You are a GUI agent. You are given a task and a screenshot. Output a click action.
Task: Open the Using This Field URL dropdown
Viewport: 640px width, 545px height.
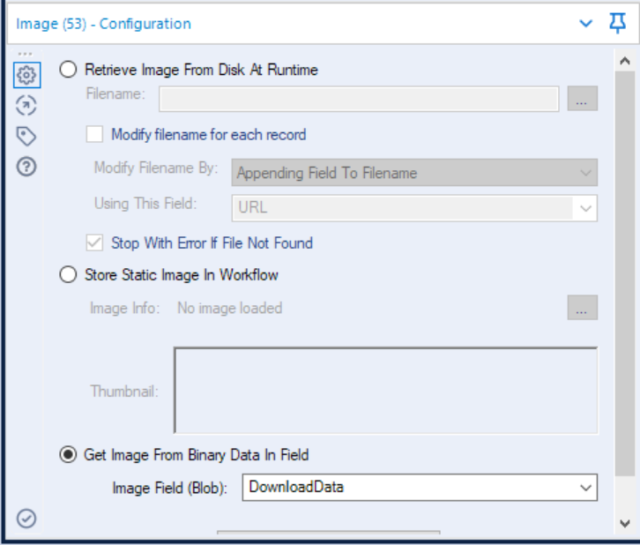[415, 208]
